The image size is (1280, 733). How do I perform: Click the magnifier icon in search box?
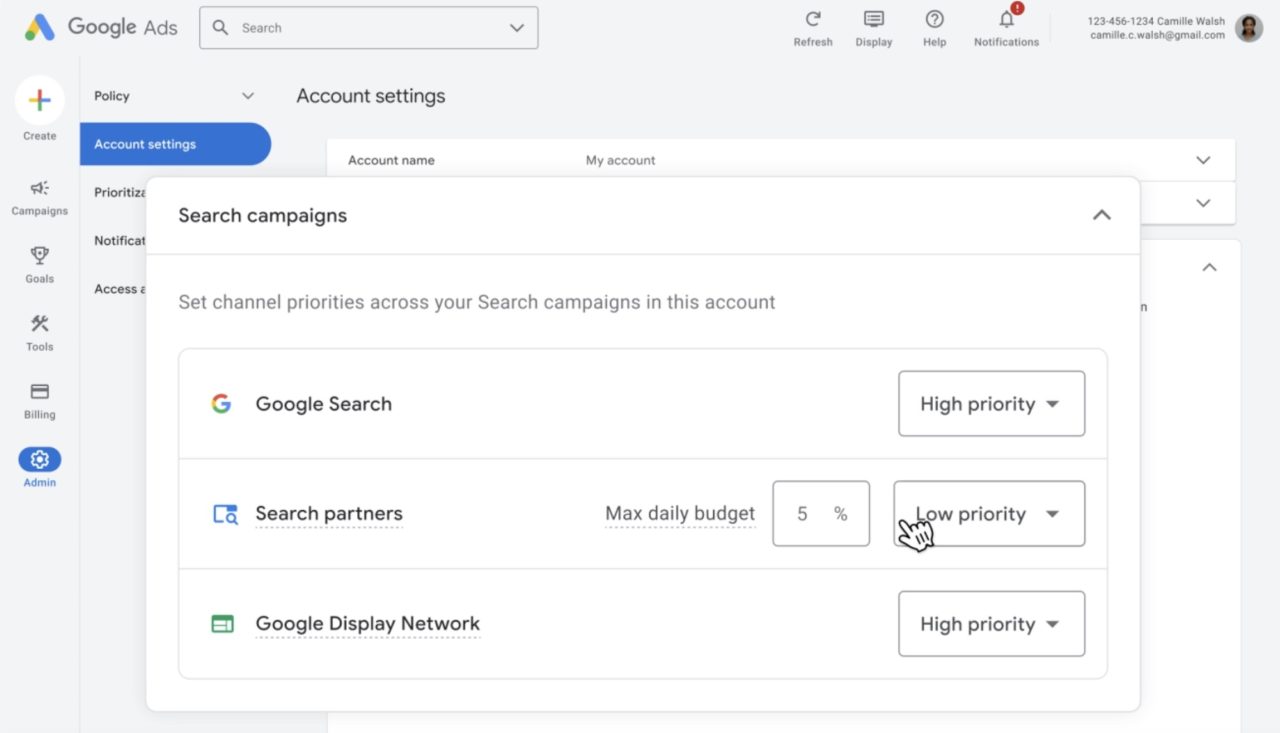(221, 28)
